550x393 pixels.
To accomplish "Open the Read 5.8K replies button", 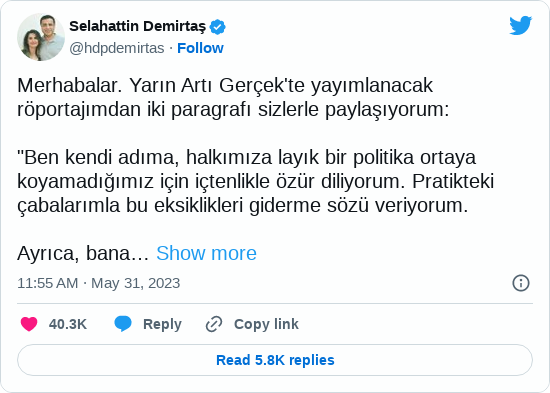I will click(x=275, y=360).
